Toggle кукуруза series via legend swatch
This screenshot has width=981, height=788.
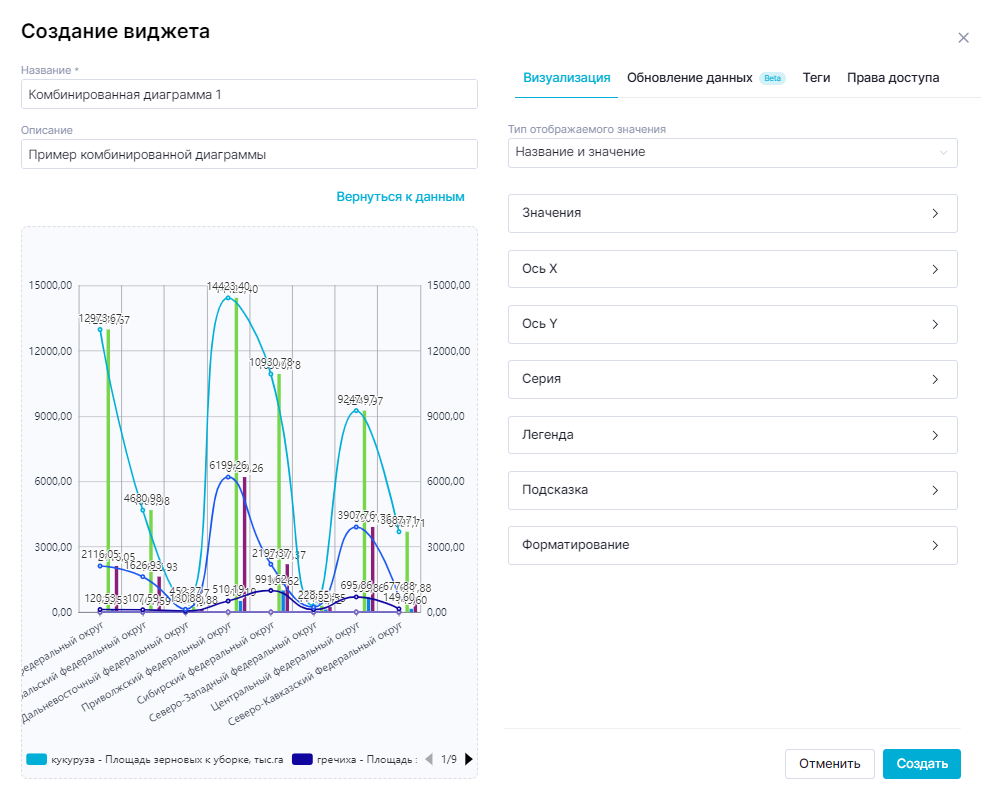(x=37, y=760)
